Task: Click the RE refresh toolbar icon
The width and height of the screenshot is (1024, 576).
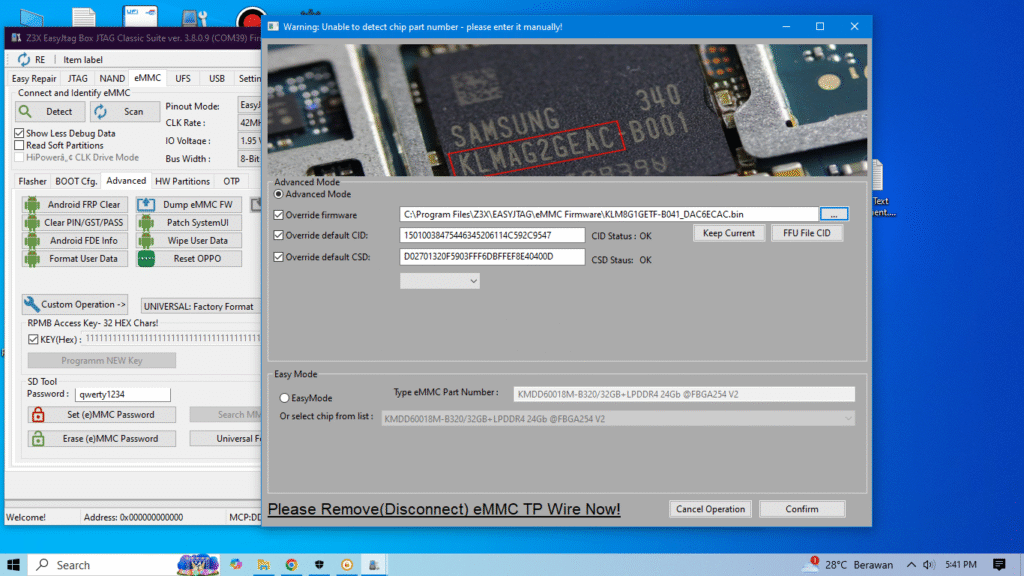Action: (24, 59)
